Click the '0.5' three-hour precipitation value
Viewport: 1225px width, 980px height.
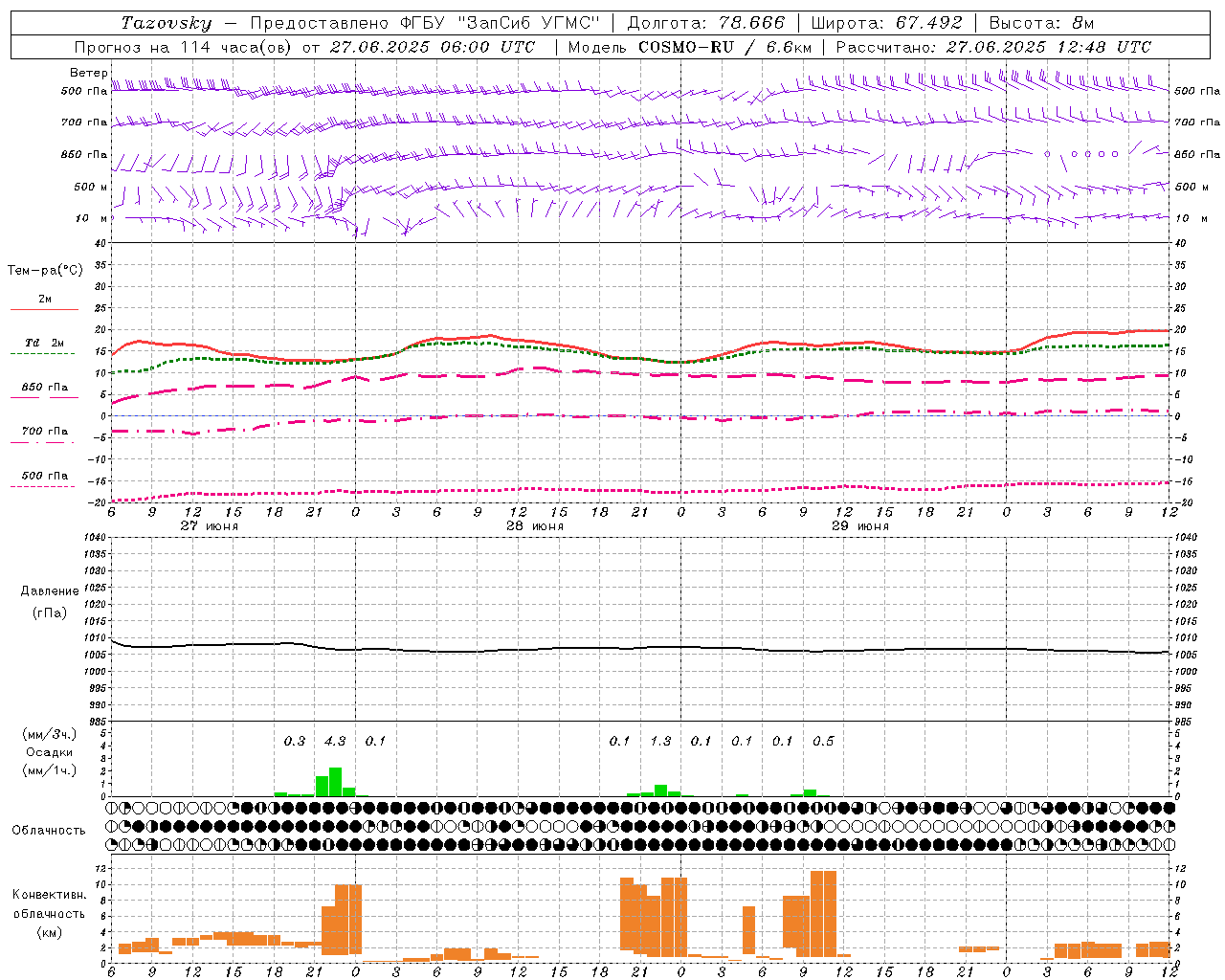coord(823,741)
